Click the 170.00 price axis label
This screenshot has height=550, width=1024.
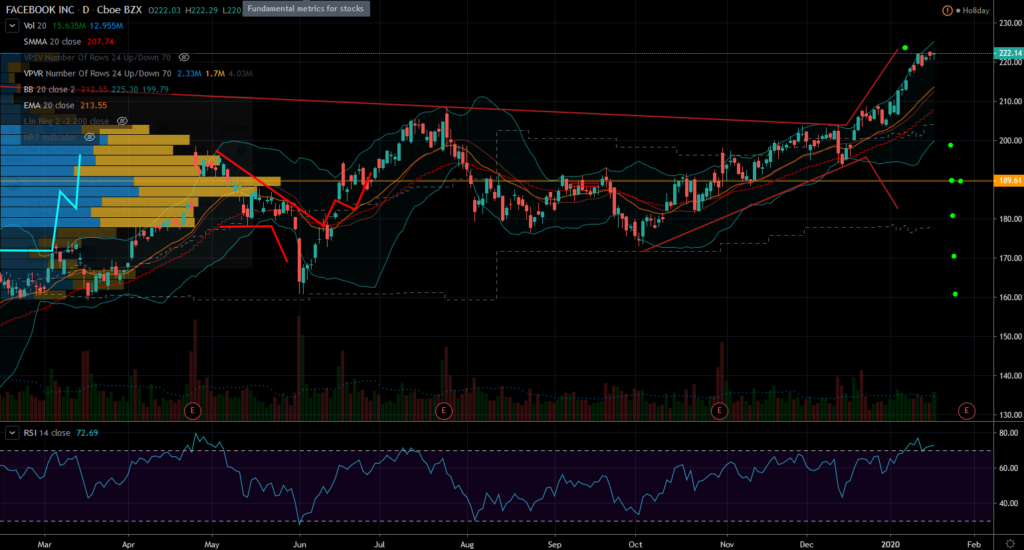[1010, 258]
